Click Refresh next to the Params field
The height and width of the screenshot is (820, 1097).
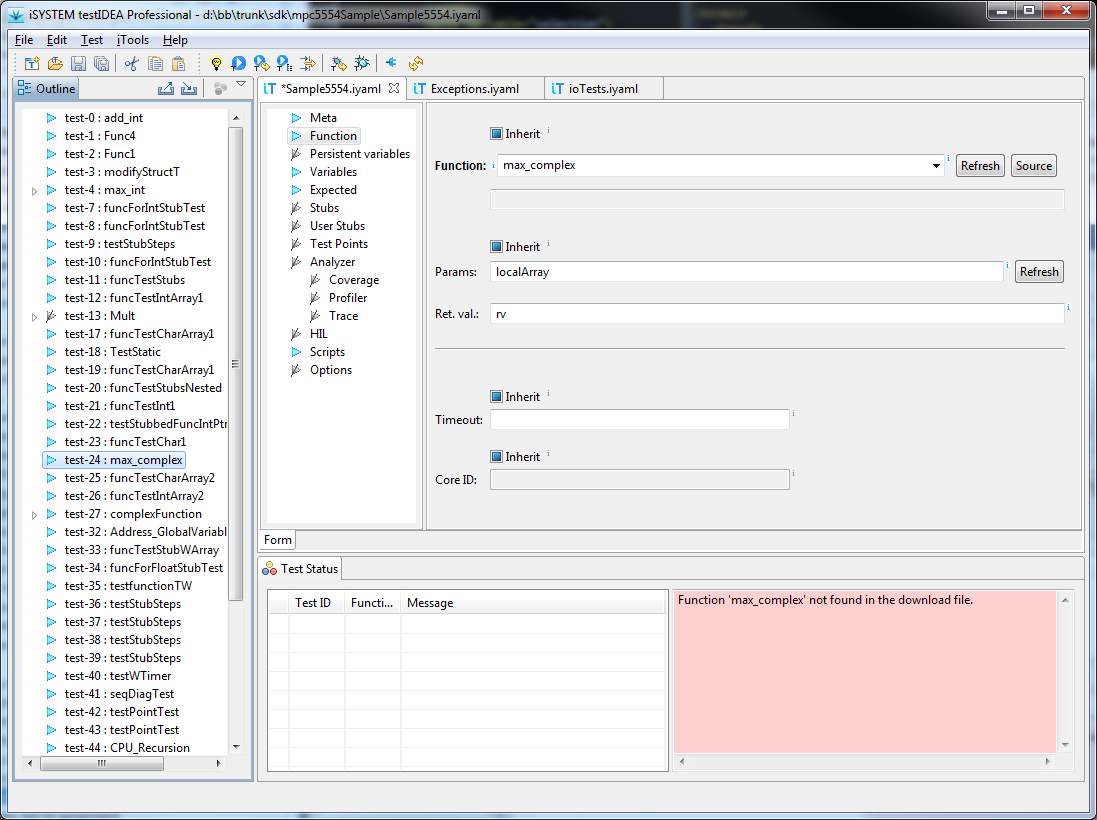pyautogui.click(x=1039, y=271)
